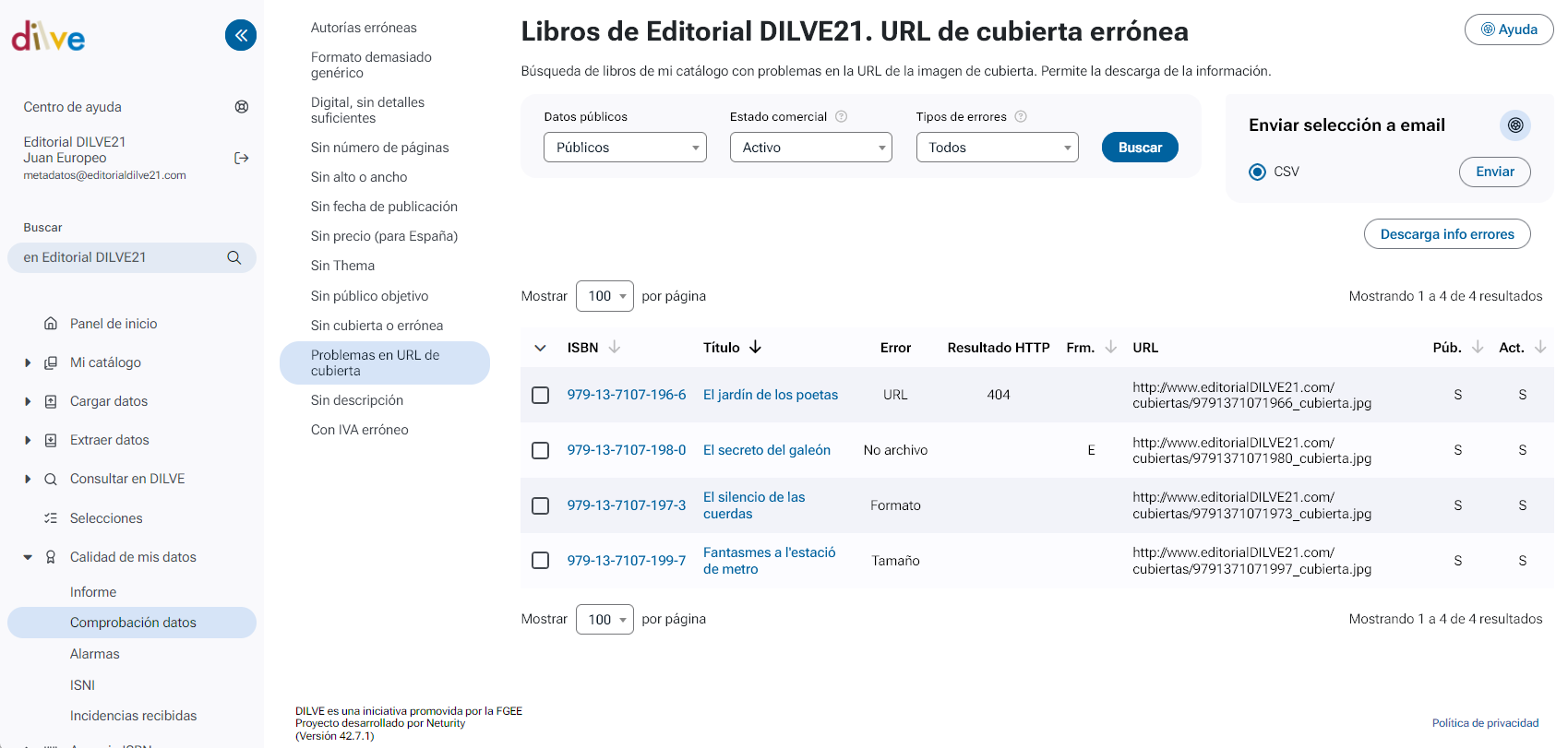1568x748 pixels.
Task: Expand the Mi catálogo tree item
Action: click(x=28, y=363)
